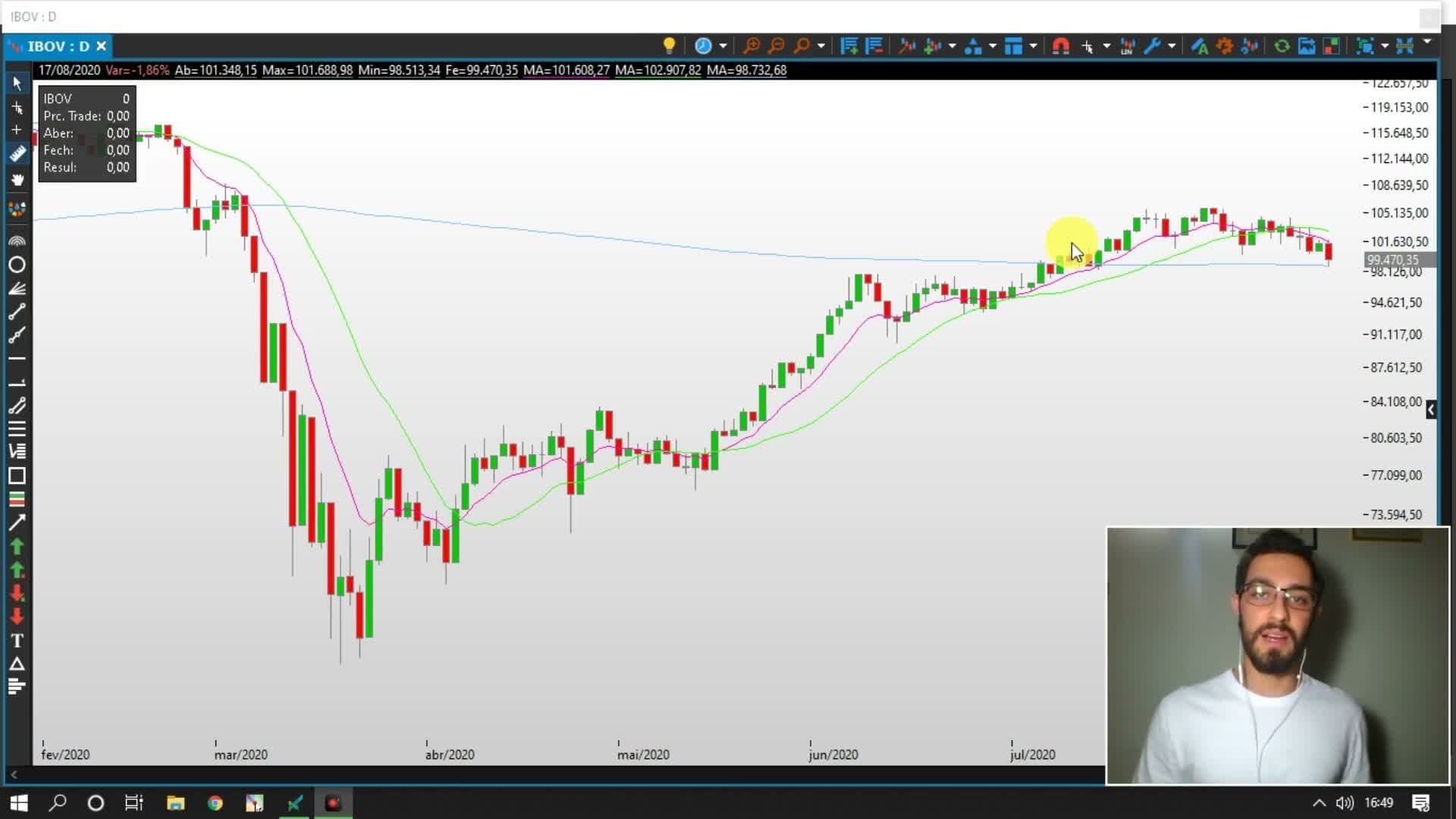Open Cortana circle on the taskbar

point(96,802)
